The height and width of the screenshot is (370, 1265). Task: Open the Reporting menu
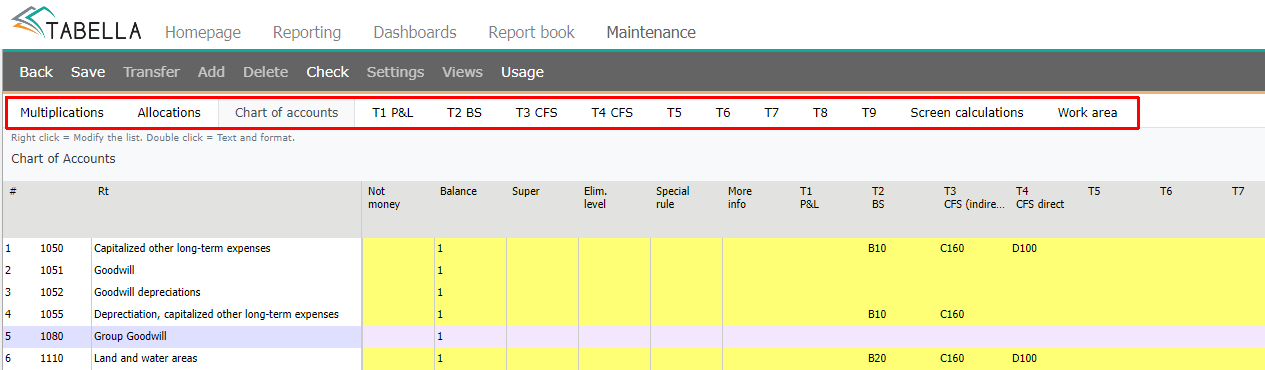(x=307, y=32)
